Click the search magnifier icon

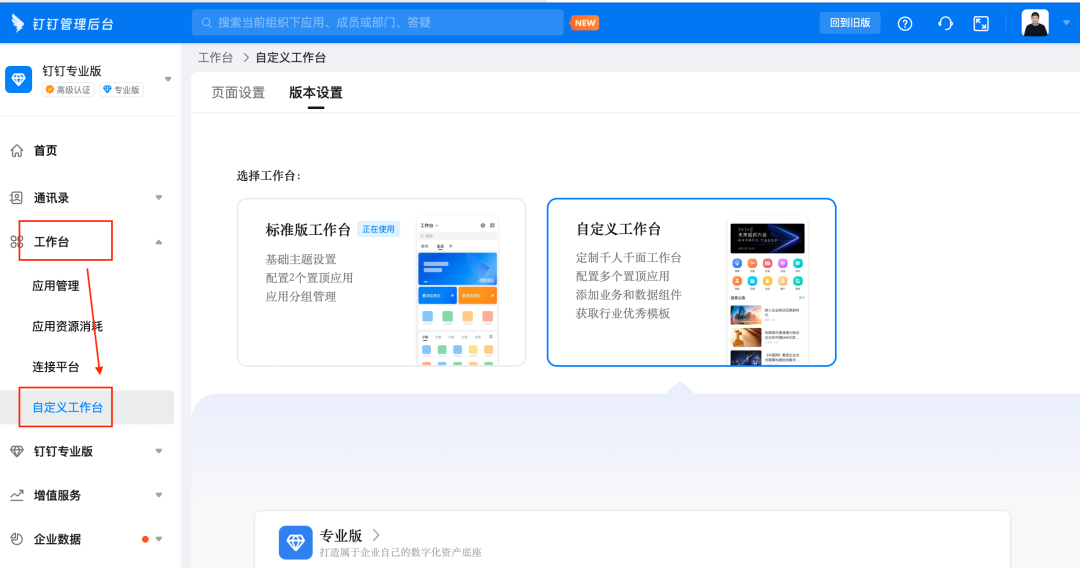tap(206, 23)
